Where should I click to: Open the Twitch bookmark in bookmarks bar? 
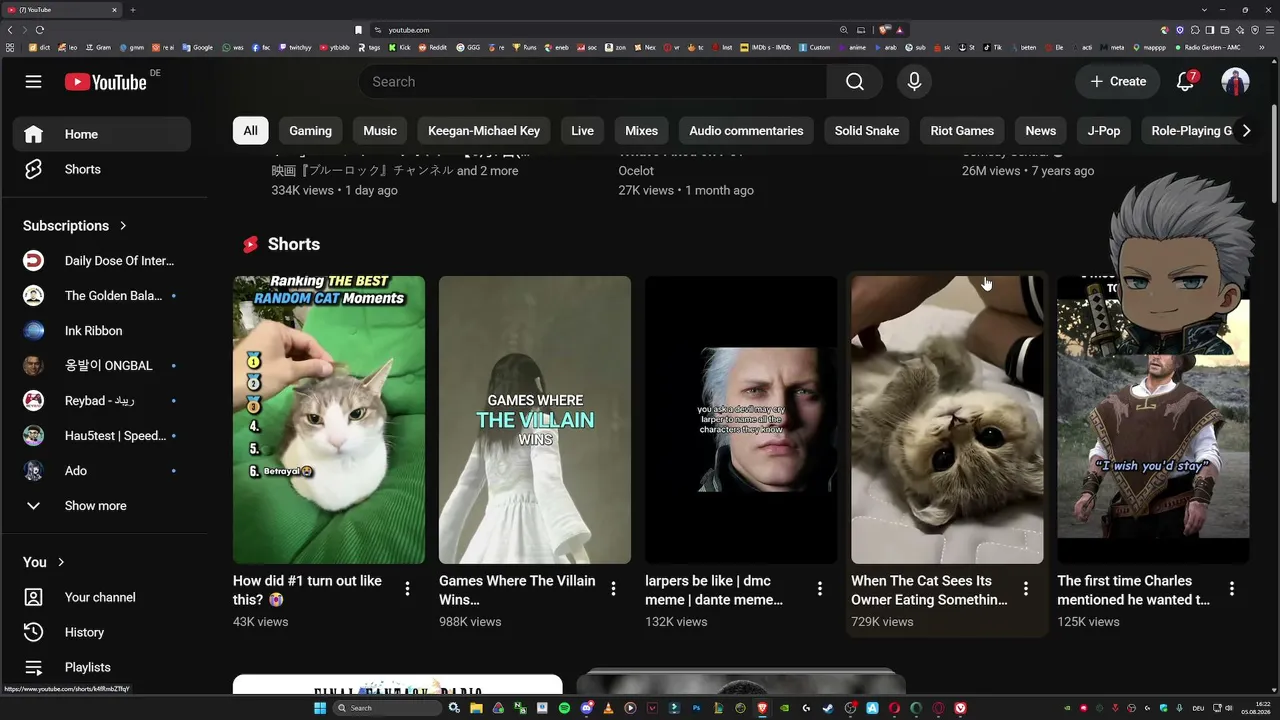[295, 47]
